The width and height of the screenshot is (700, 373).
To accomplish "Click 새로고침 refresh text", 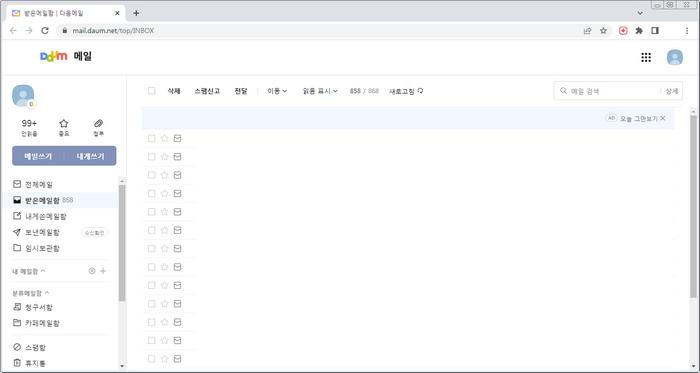I will 402,91.
